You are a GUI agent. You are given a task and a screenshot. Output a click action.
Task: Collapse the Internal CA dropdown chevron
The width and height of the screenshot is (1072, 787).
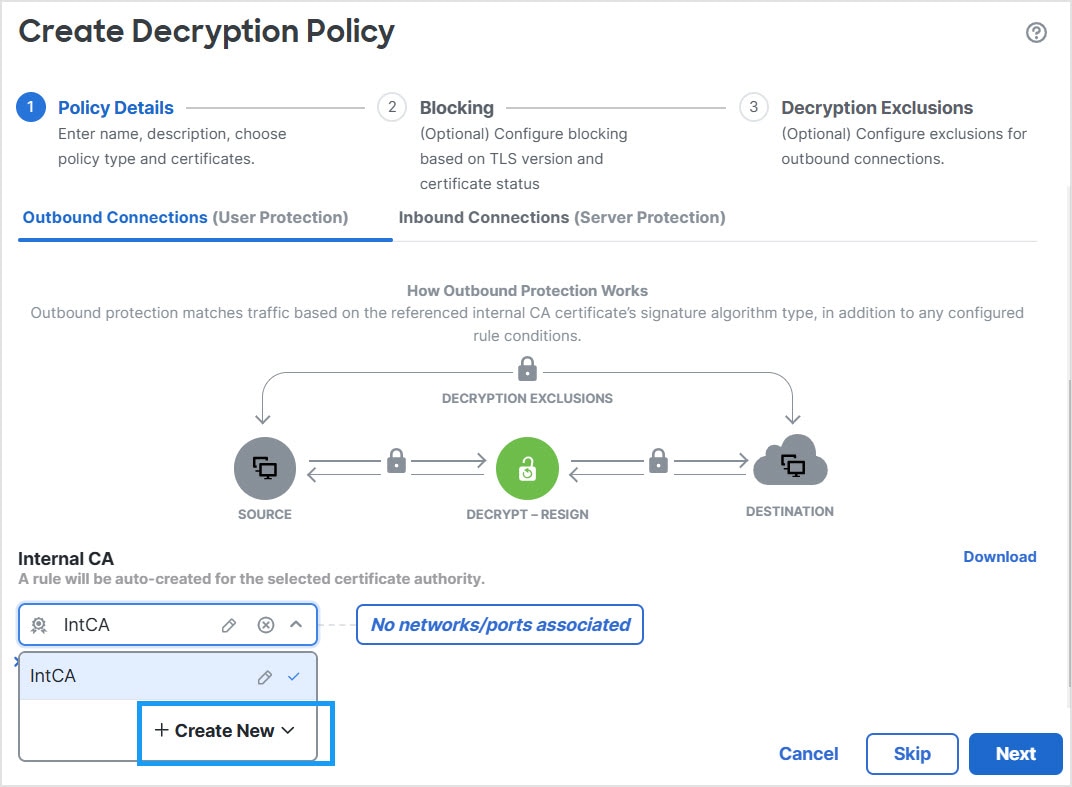pyautogui.click(x=296, y=624)
